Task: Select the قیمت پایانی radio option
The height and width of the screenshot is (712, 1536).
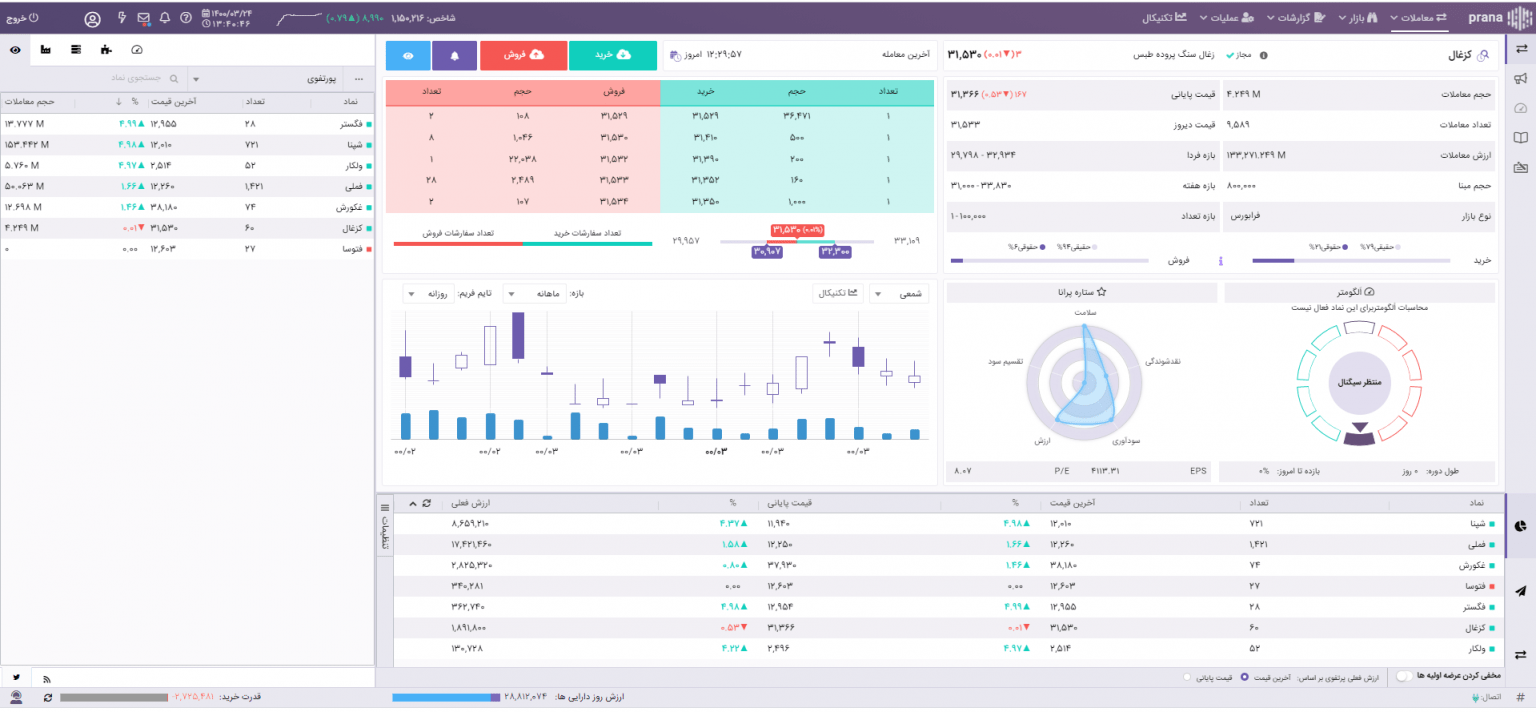Action: pyautogui.click(x=1187, y=677)
